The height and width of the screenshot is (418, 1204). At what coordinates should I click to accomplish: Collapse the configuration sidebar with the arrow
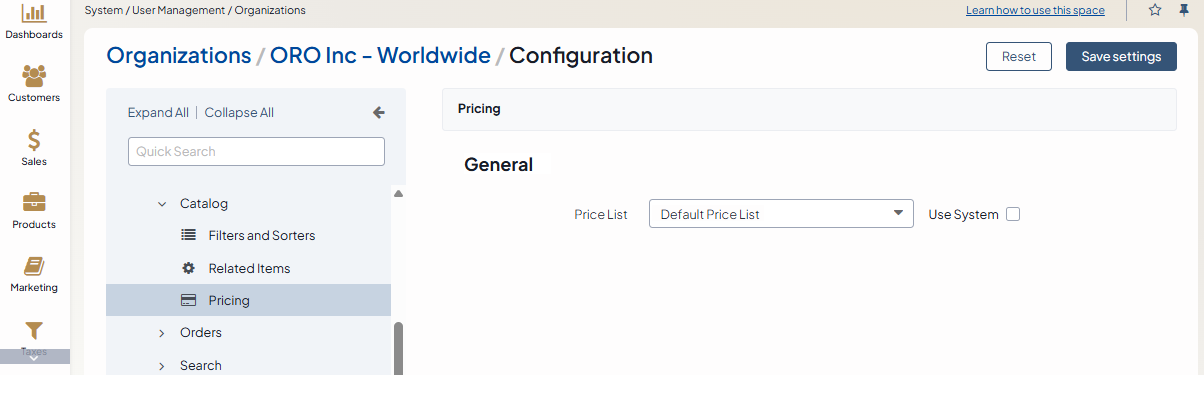coord(379,112)
